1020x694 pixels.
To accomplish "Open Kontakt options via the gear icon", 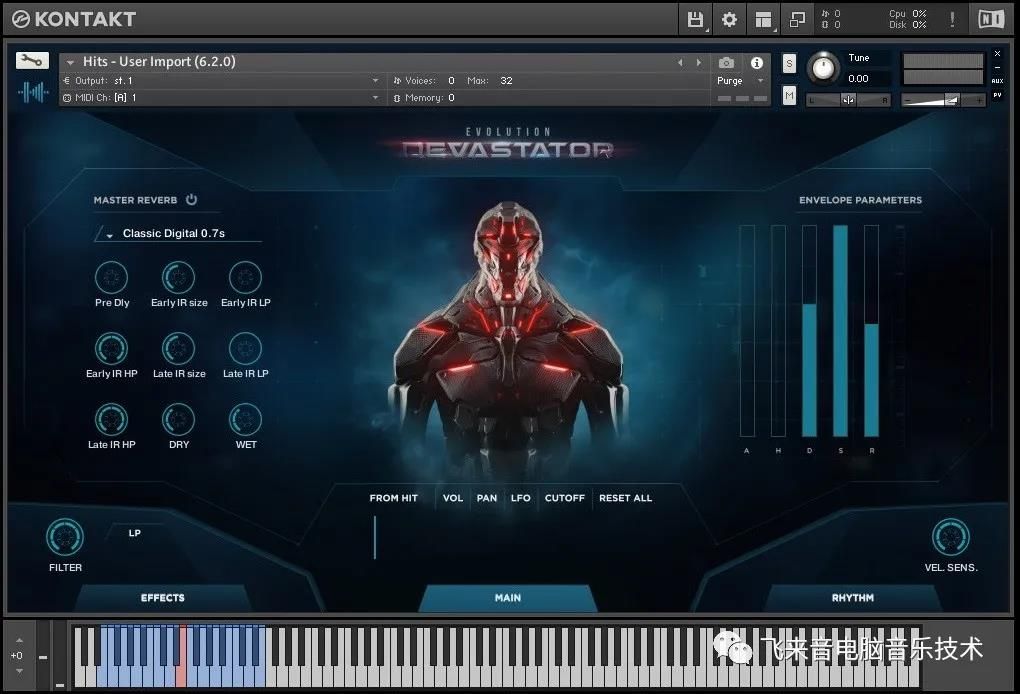I will click(729, 20).
